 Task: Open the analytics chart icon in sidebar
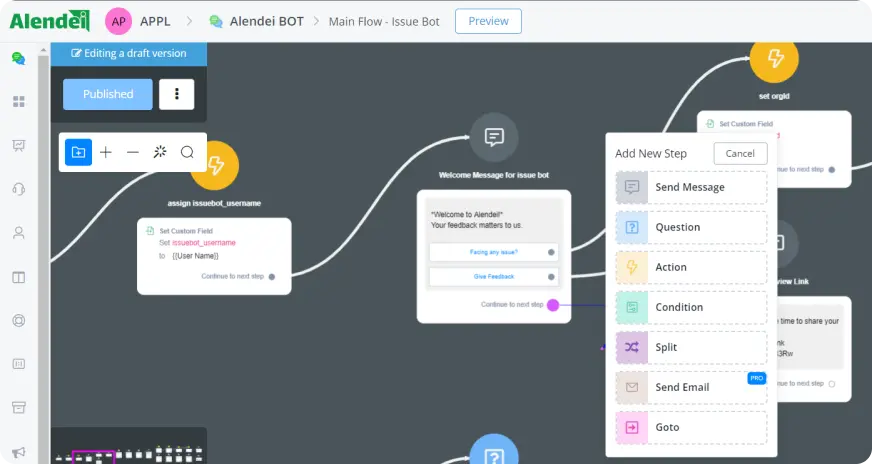pos(19,145)
